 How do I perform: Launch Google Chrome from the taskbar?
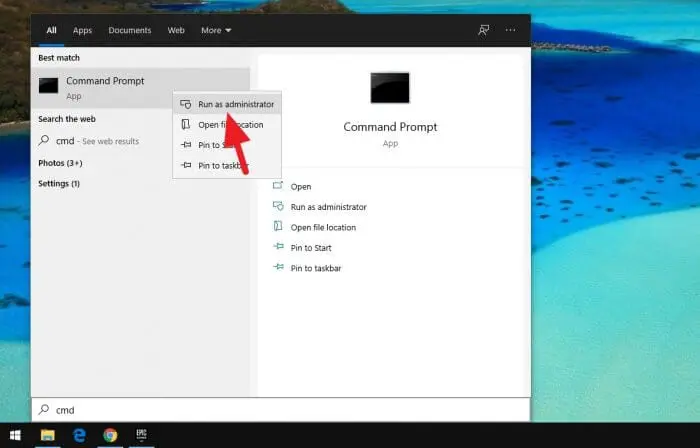pos(110,435)
